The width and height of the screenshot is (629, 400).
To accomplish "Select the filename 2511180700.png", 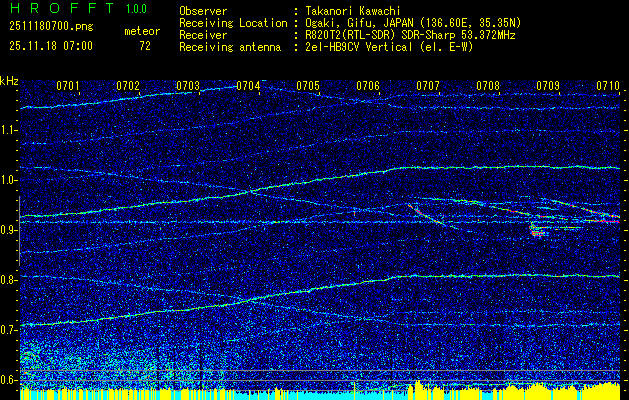I will pos(51,27).
